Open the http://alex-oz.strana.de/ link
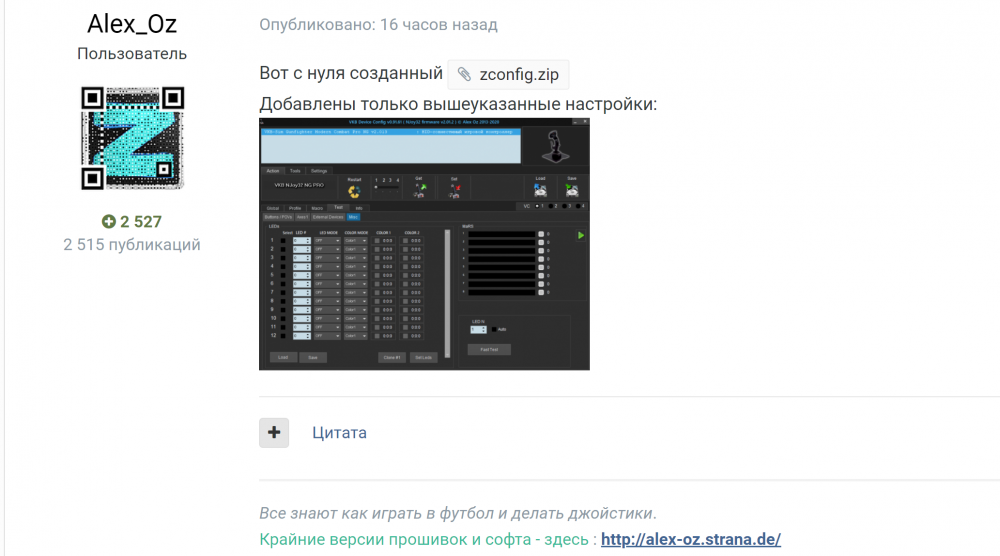This screenshot has height=556, width=1000. pos(691,539)
